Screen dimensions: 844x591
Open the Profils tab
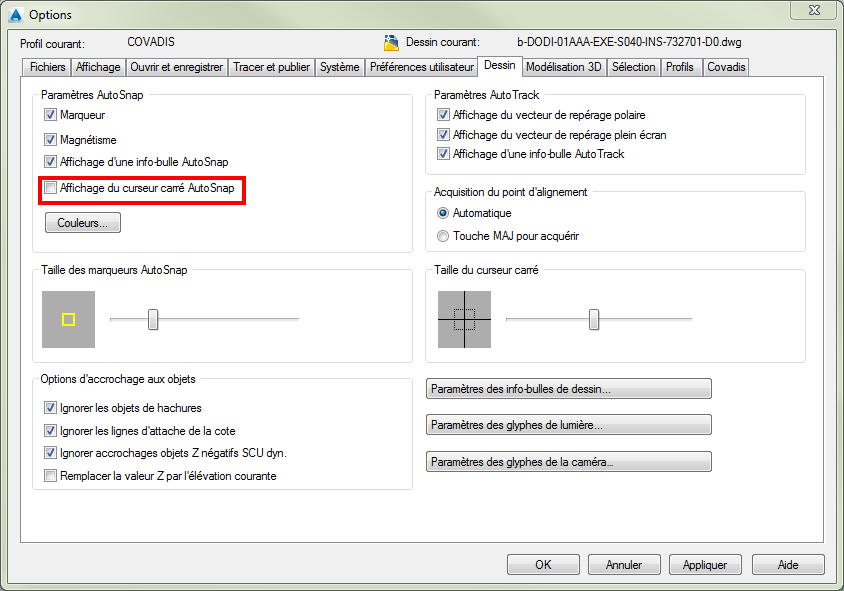click(680, 67)
